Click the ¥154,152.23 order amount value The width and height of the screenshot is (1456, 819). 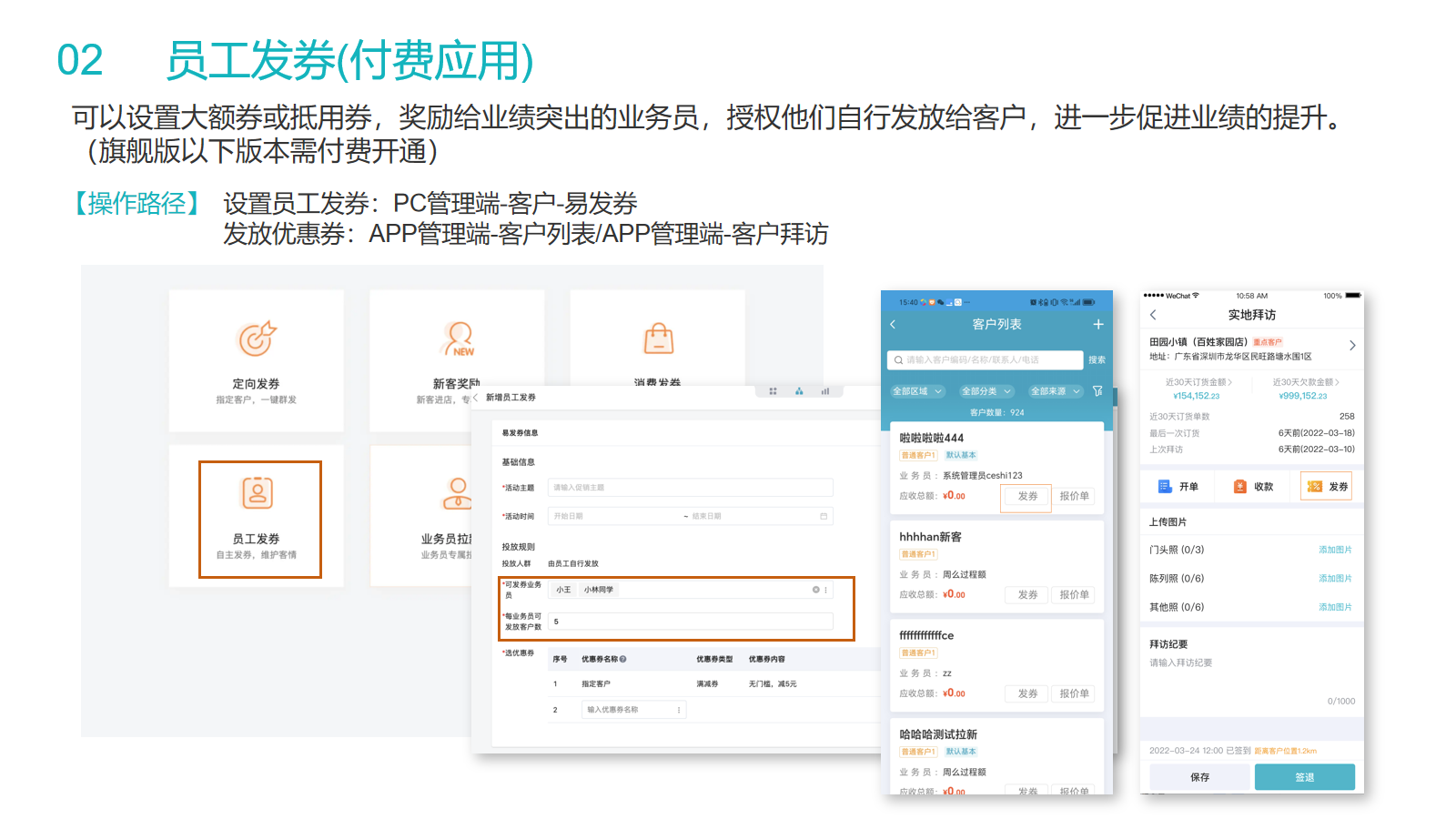[1197, 396]
